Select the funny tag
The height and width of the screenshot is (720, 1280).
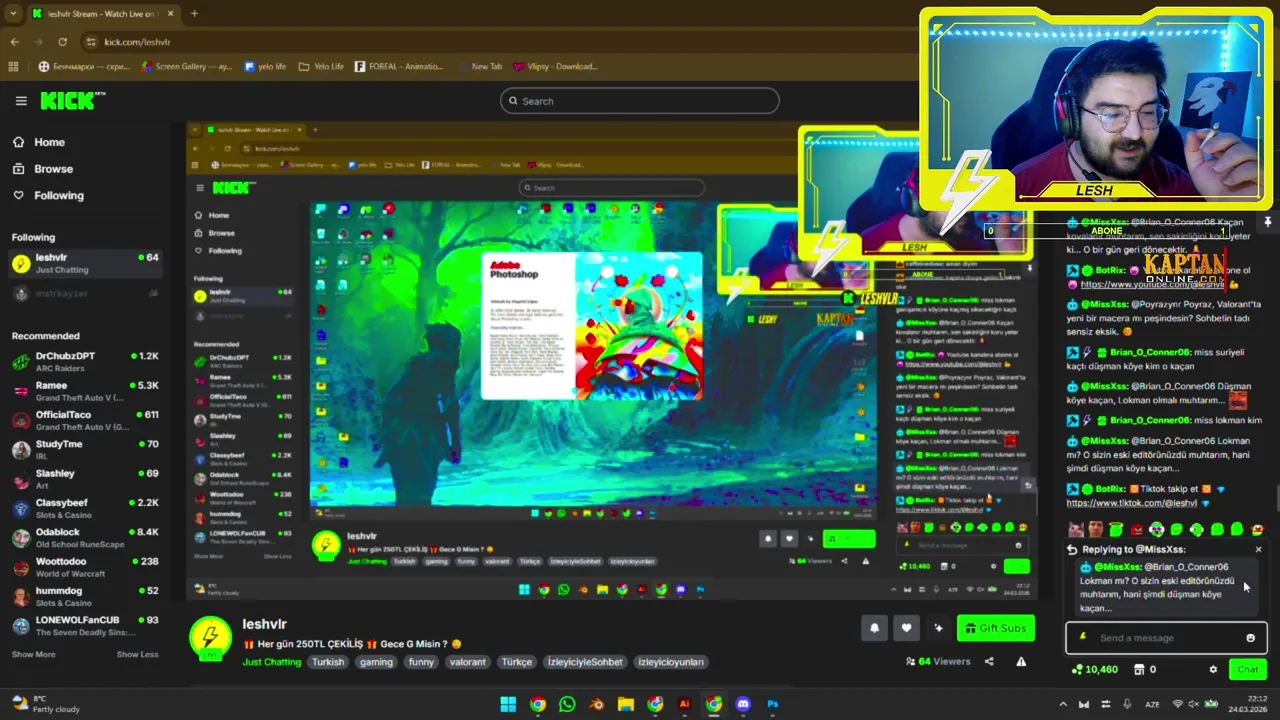pos(421,662)
